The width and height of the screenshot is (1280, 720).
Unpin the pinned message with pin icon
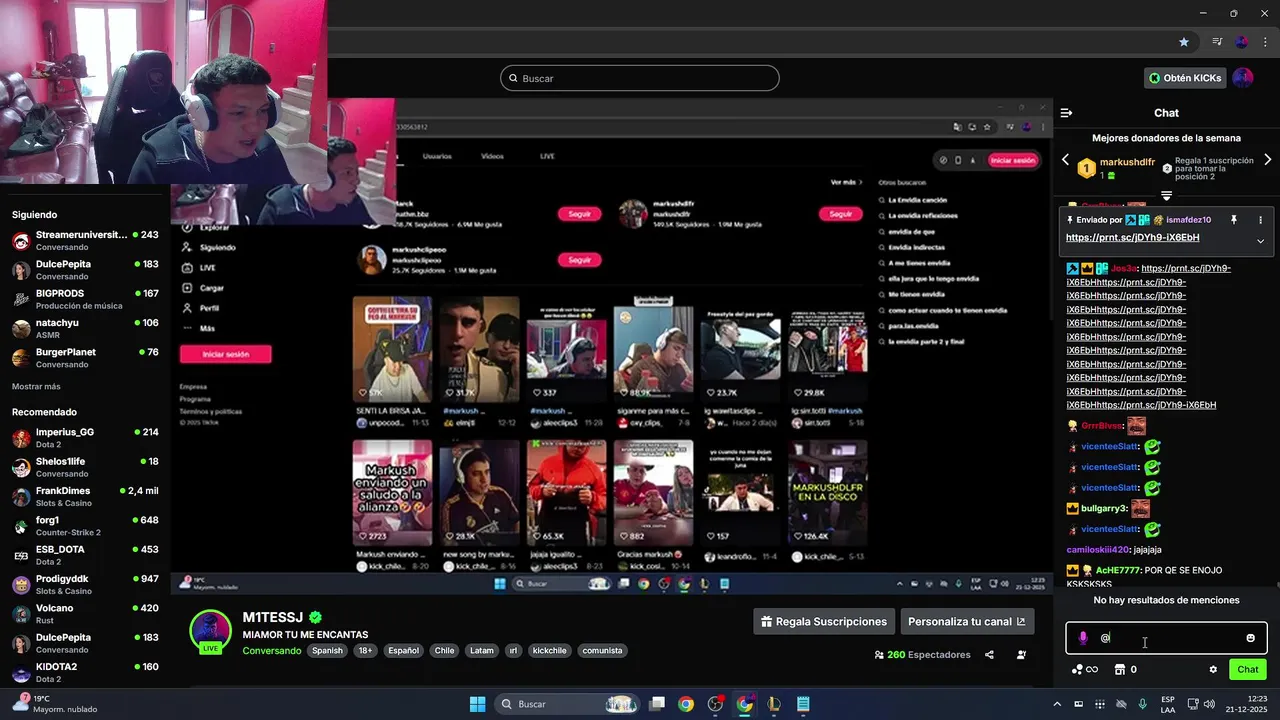coord(1234,220)
